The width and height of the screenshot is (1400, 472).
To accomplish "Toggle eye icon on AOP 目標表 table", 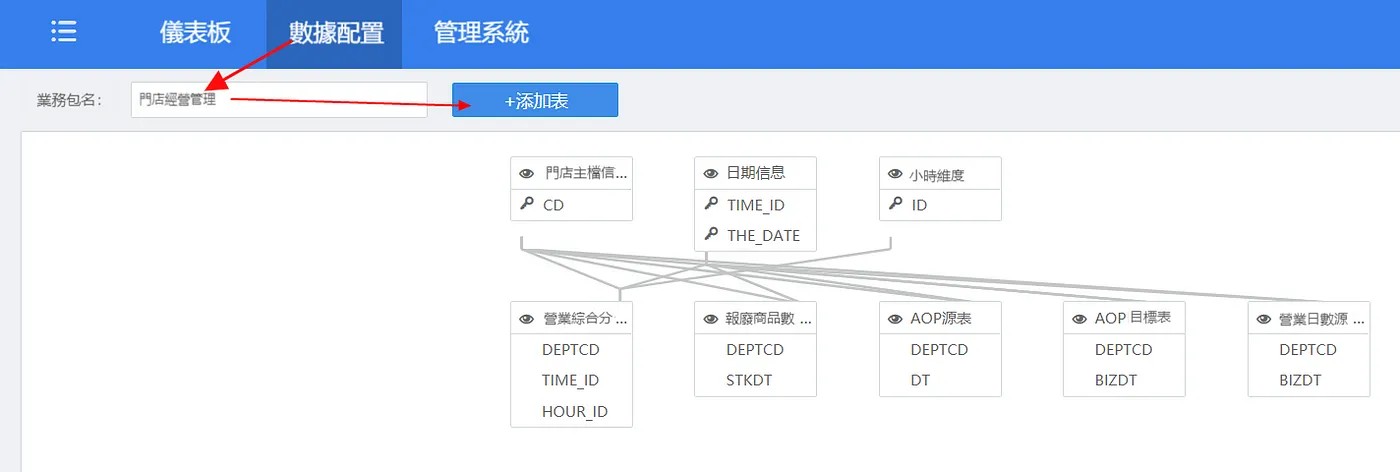I will coord(1079,319).
